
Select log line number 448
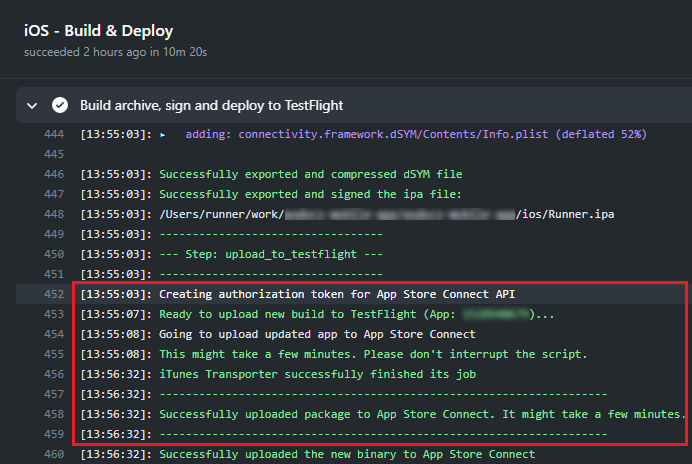click(54, 214)
